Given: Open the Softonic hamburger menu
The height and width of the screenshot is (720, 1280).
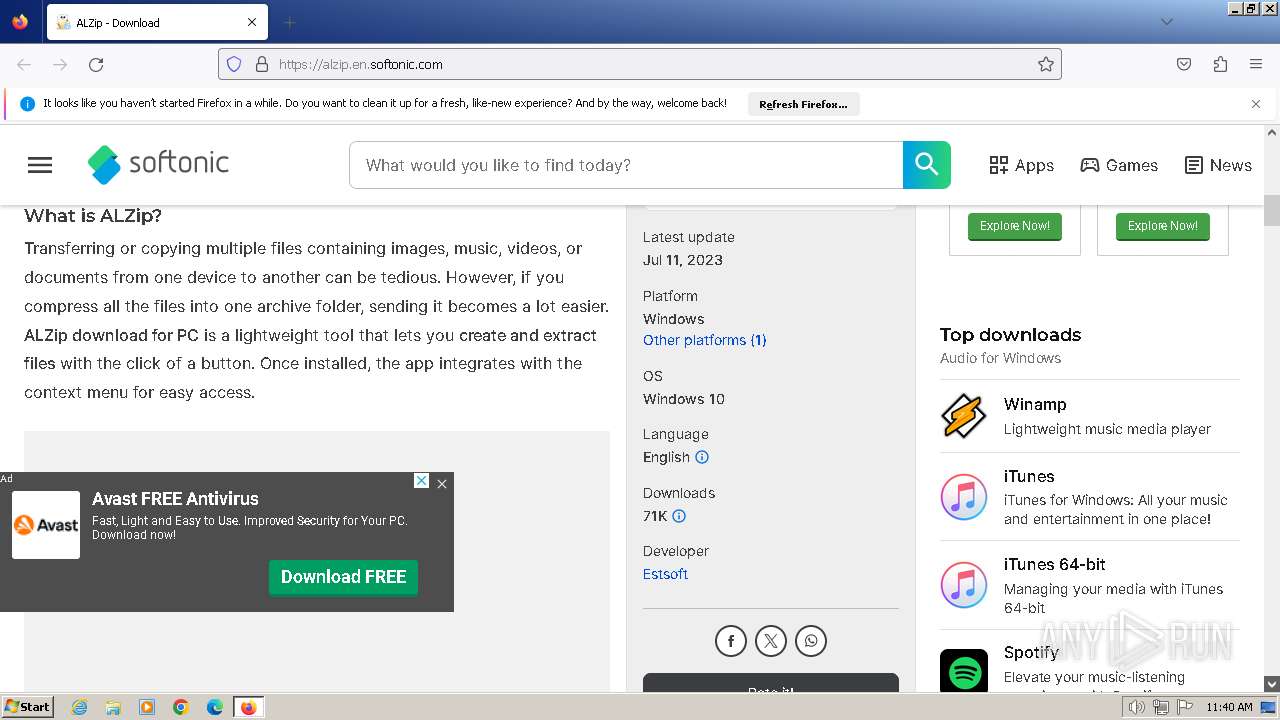Looking at the screenshot, I should tap(40, 165).
